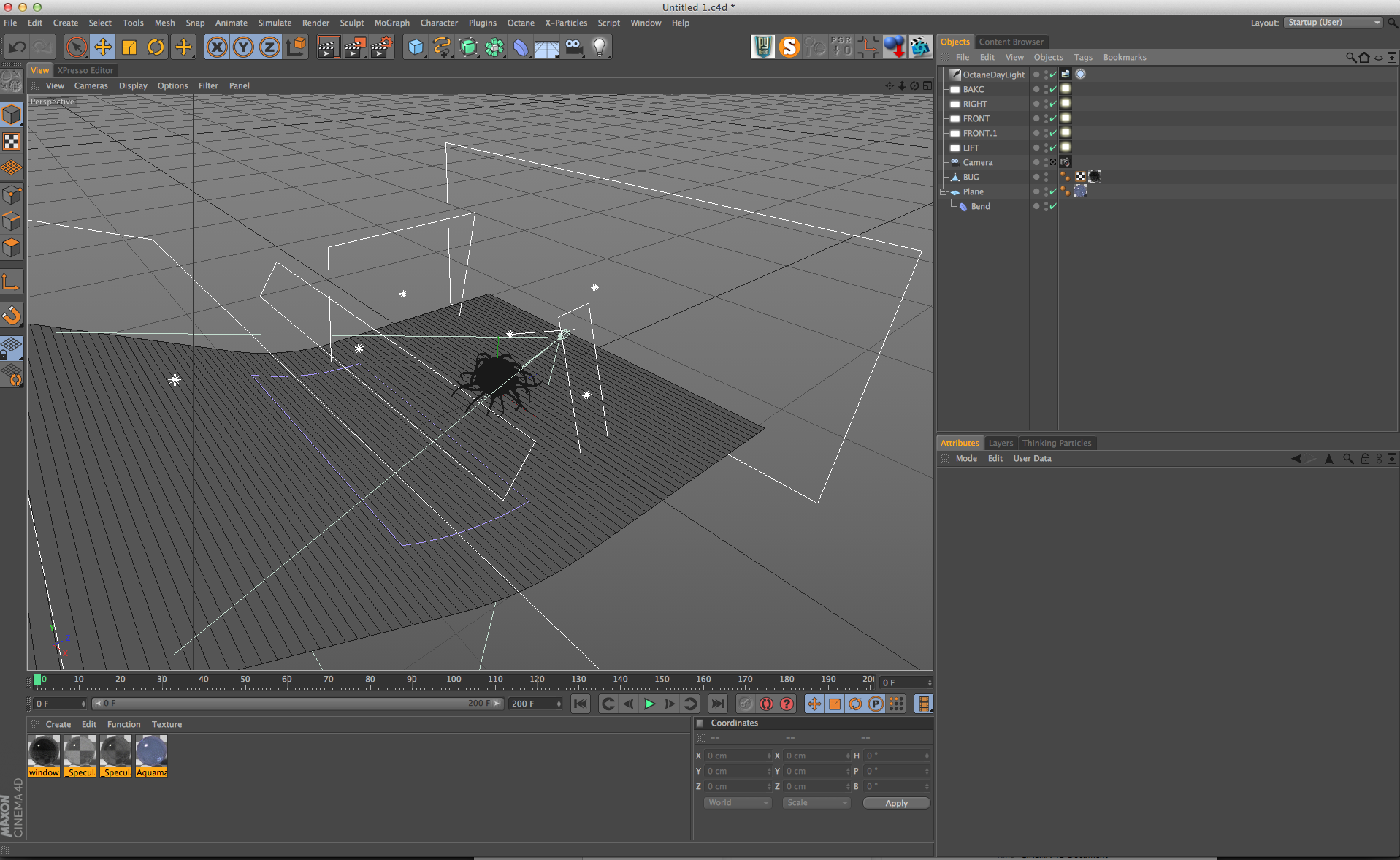This screenshot has width=1400, height=860.
Task: Select the Move tool in the top toolbar
Action: (x=103, y=47)
